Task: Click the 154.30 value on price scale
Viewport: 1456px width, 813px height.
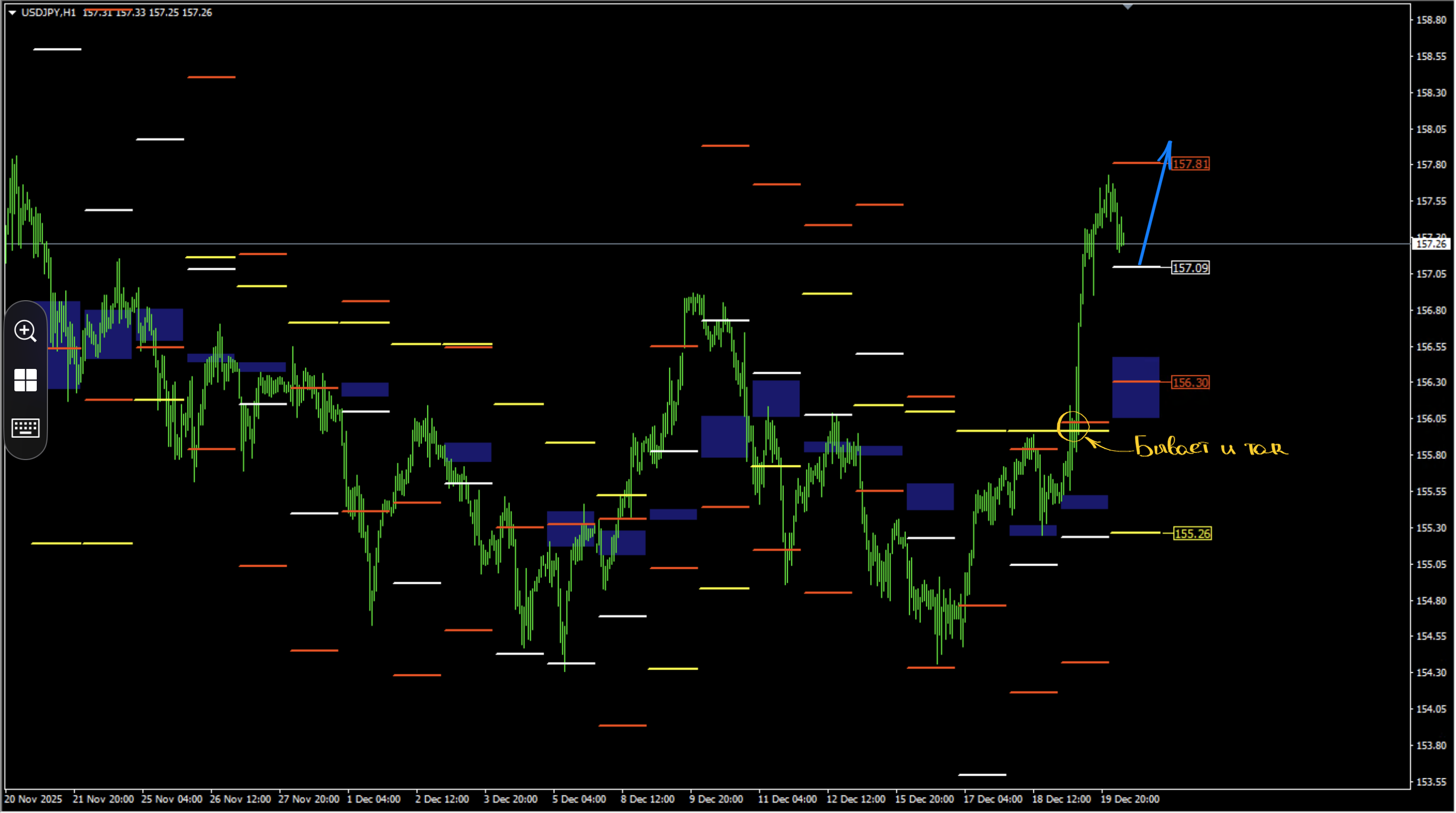Action: tap(1431, 673)
